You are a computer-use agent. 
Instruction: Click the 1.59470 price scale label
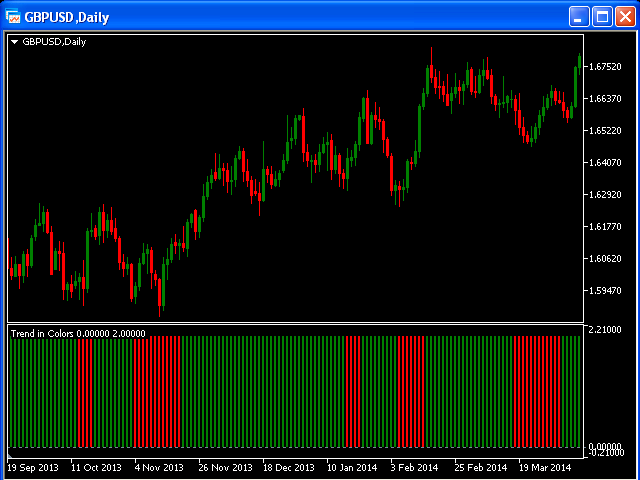604,291
